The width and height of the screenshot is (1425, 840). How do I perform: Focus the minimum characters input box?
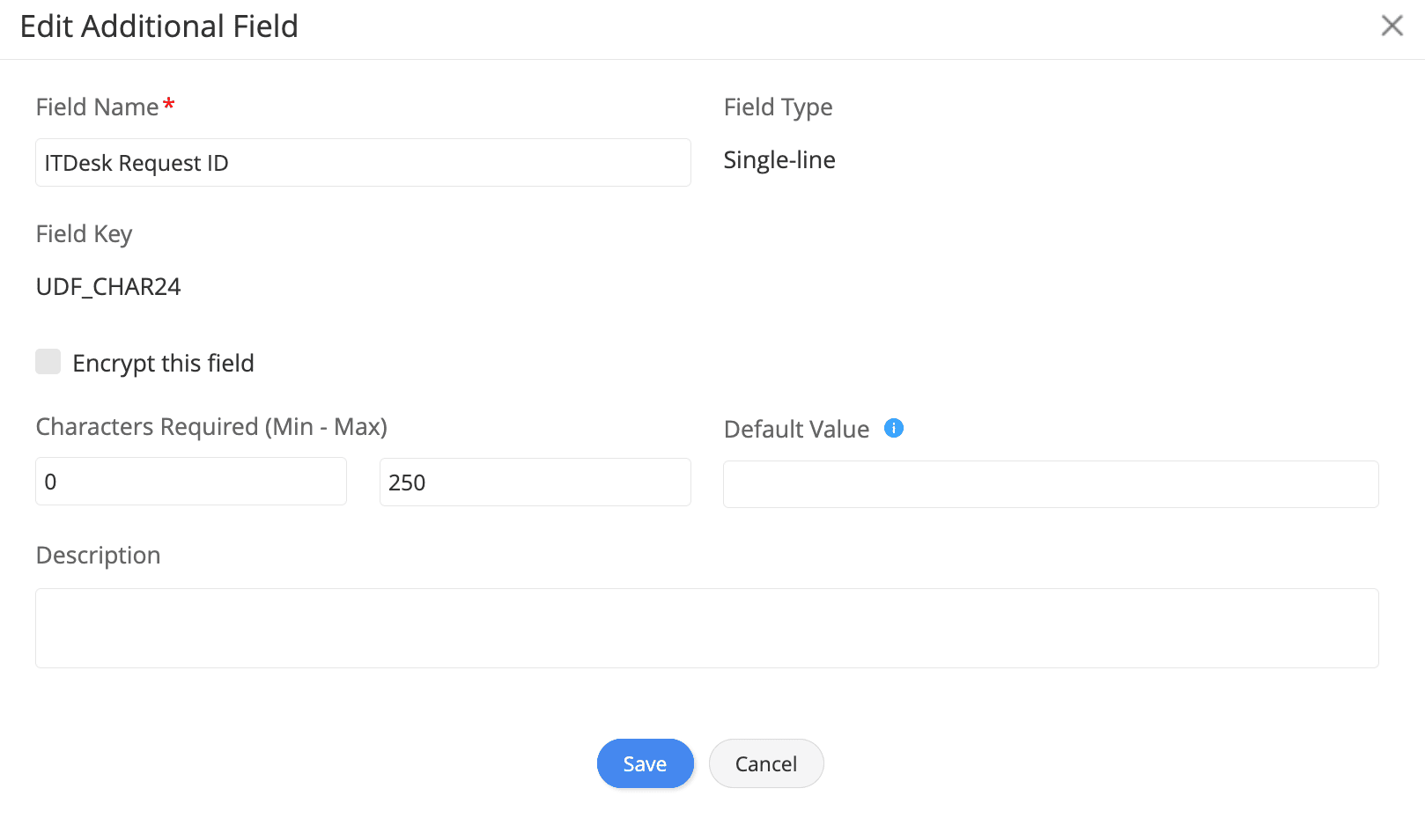190,482
